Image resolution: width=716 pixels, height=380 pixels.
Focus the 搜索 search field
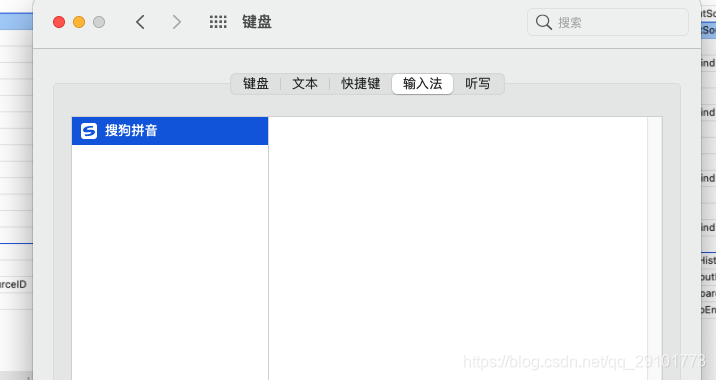pos(608,22)
